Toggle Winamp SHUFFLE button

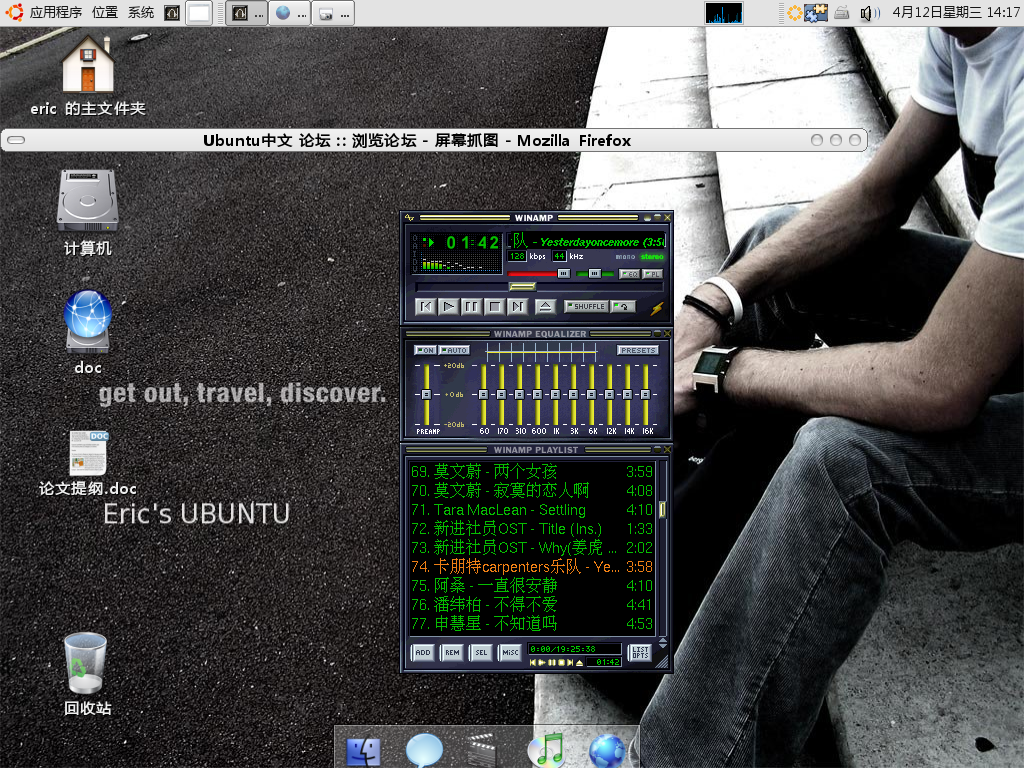(586, 306)
